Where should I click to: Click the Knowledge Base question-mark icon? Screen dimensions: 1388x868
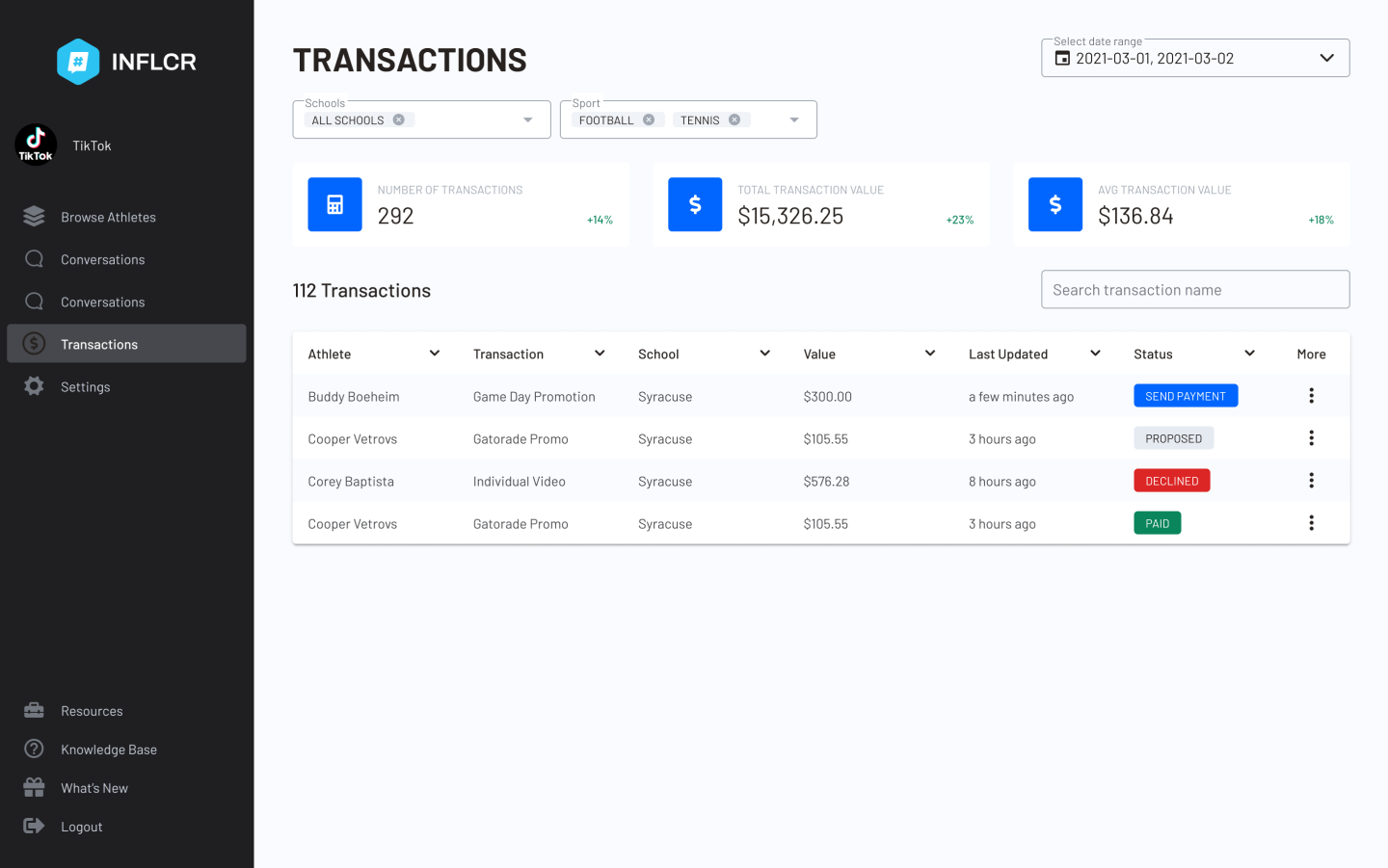pyautogui.click(x=34, y=750)
